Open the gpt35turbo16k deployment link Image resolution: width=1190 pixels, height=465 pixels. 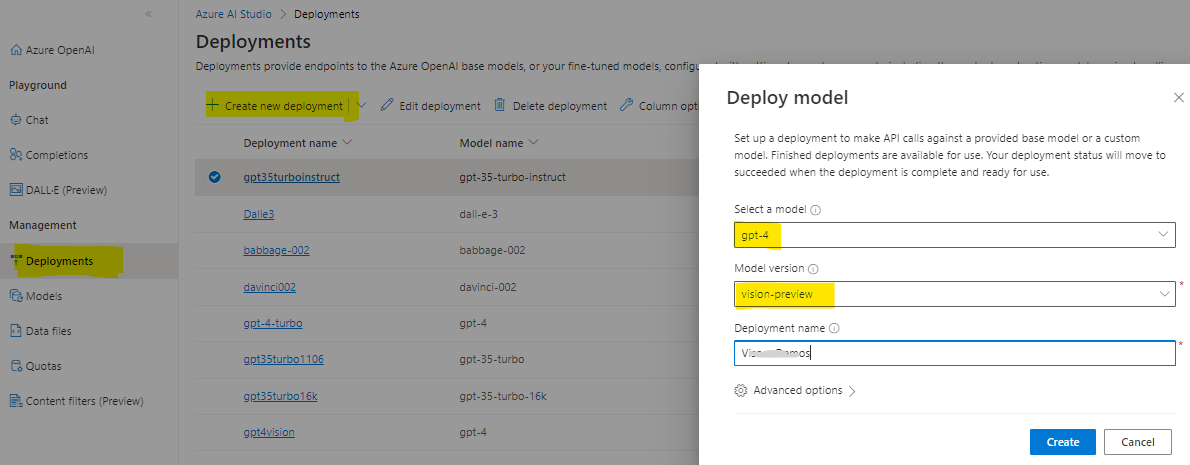280,396
